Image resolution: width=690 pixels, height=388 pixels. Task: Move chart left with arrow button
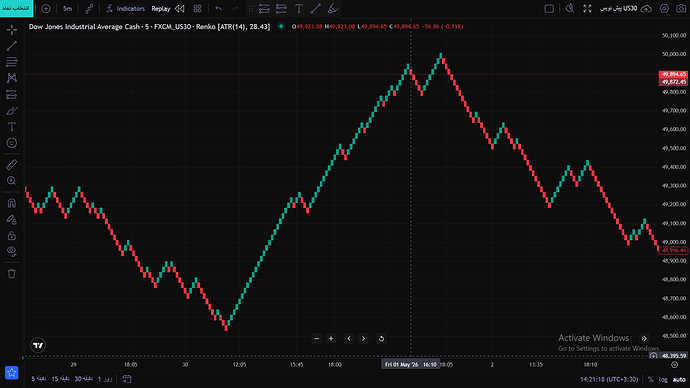coord(349,339)
